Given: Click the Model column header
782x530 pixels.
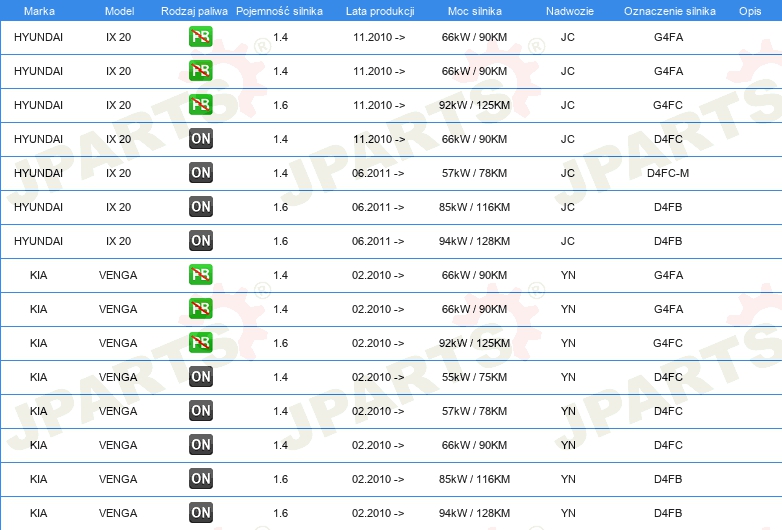Looking at the screenshot, I should tap(119, 10).
